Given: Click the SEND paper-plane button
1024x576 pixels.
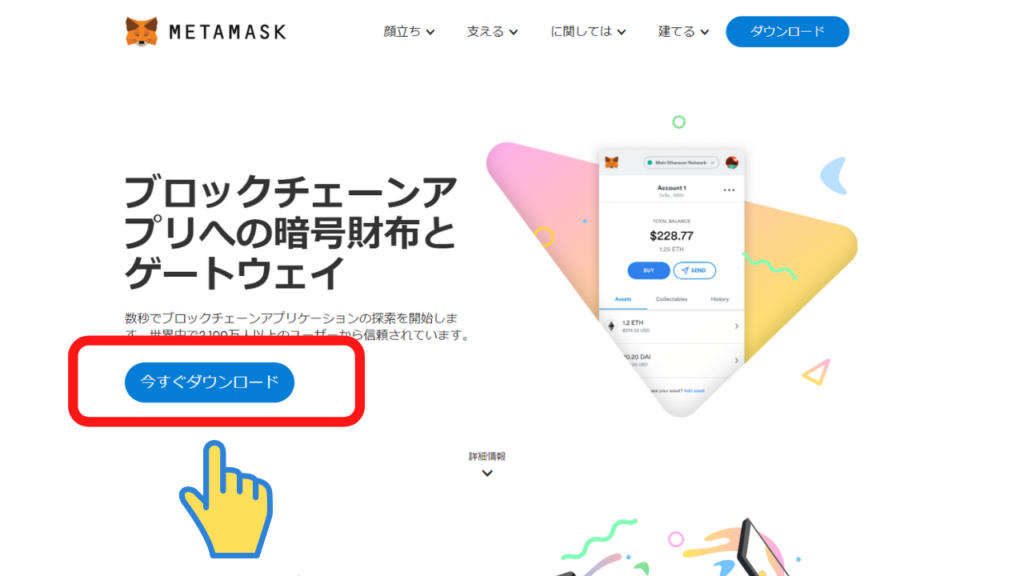Looking at the screenshot, I should [x=694, y=270].
